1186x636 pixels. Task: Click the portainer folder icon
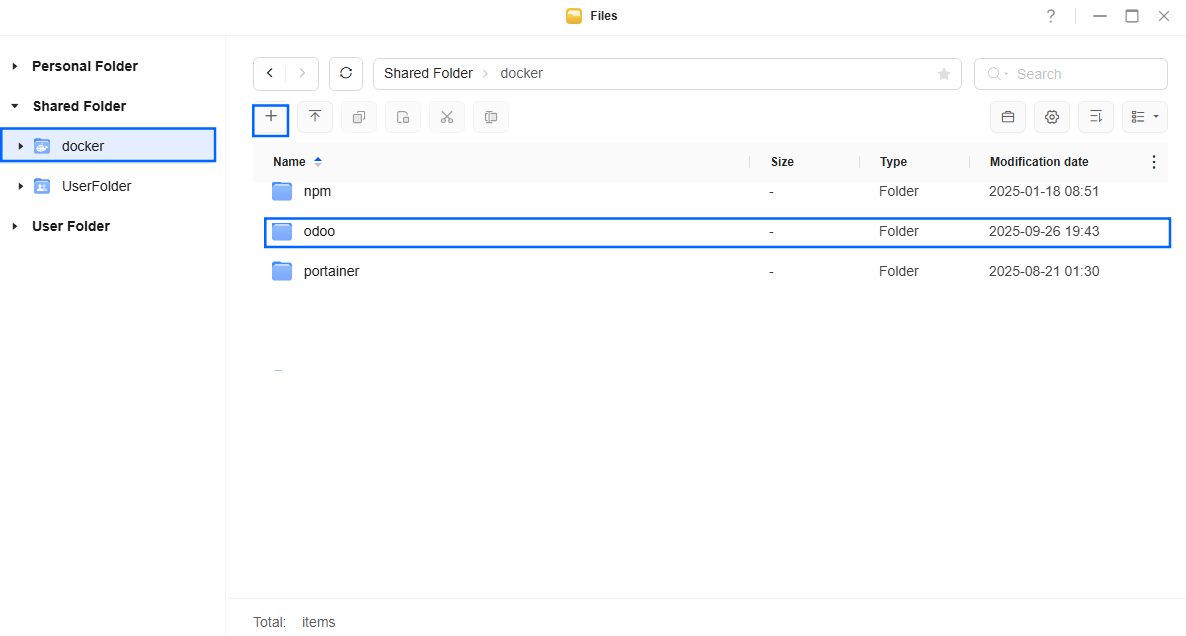point(282,271)
